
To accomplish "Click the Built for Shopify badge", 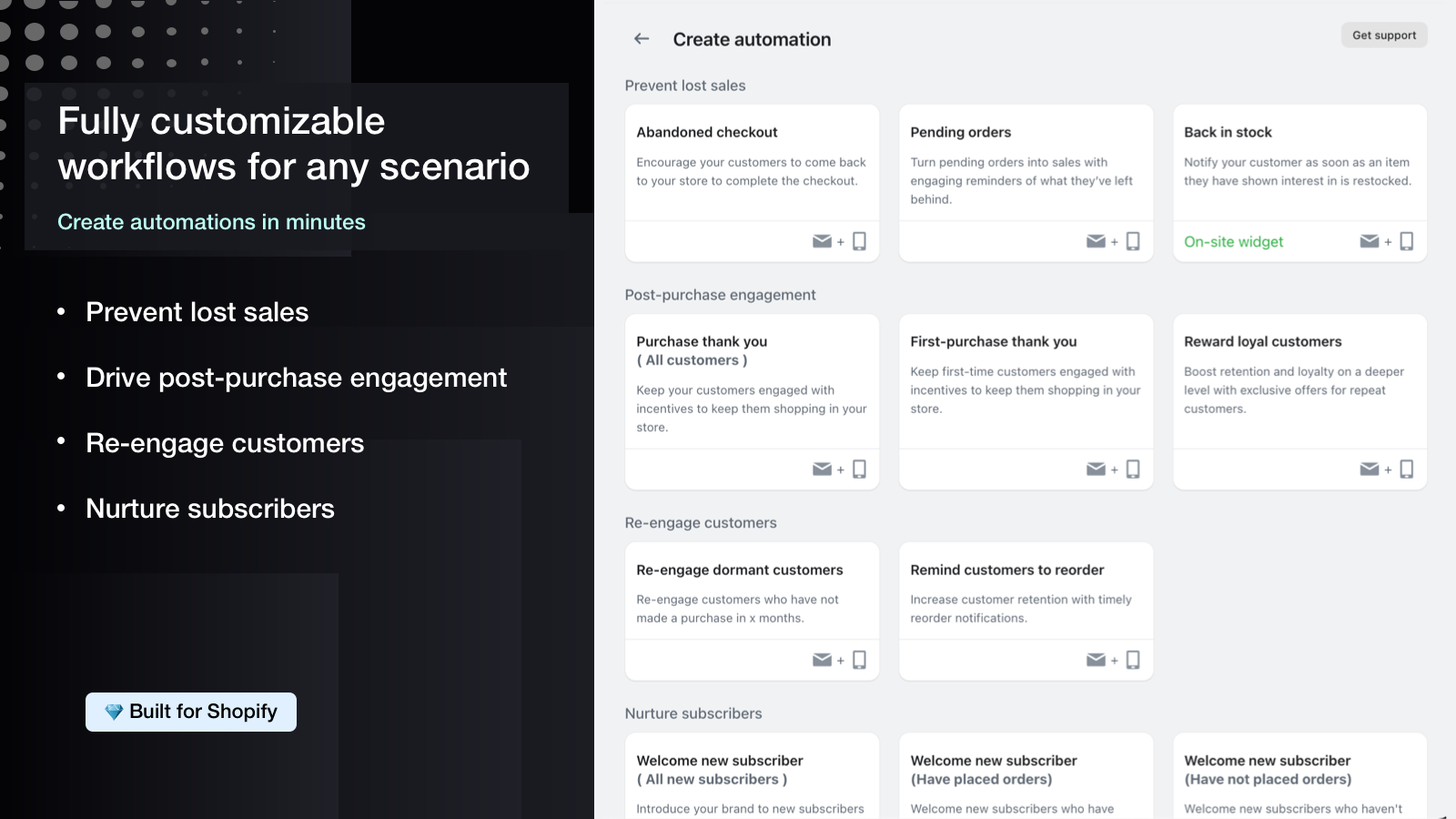I will tap(191, 712).
